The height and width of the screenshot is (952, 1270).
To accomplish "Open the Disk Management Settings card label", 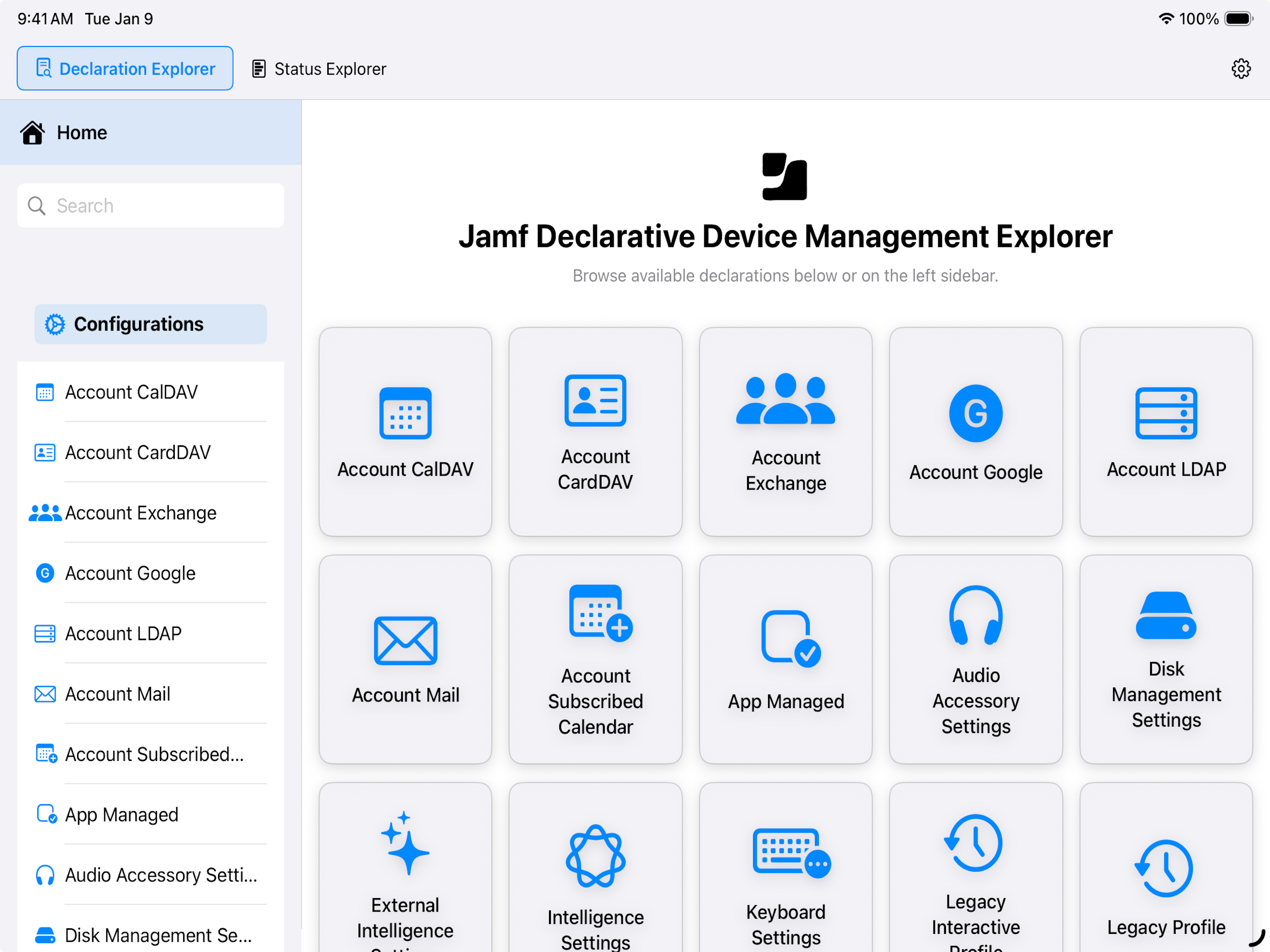I will (x=1166, y=694).
